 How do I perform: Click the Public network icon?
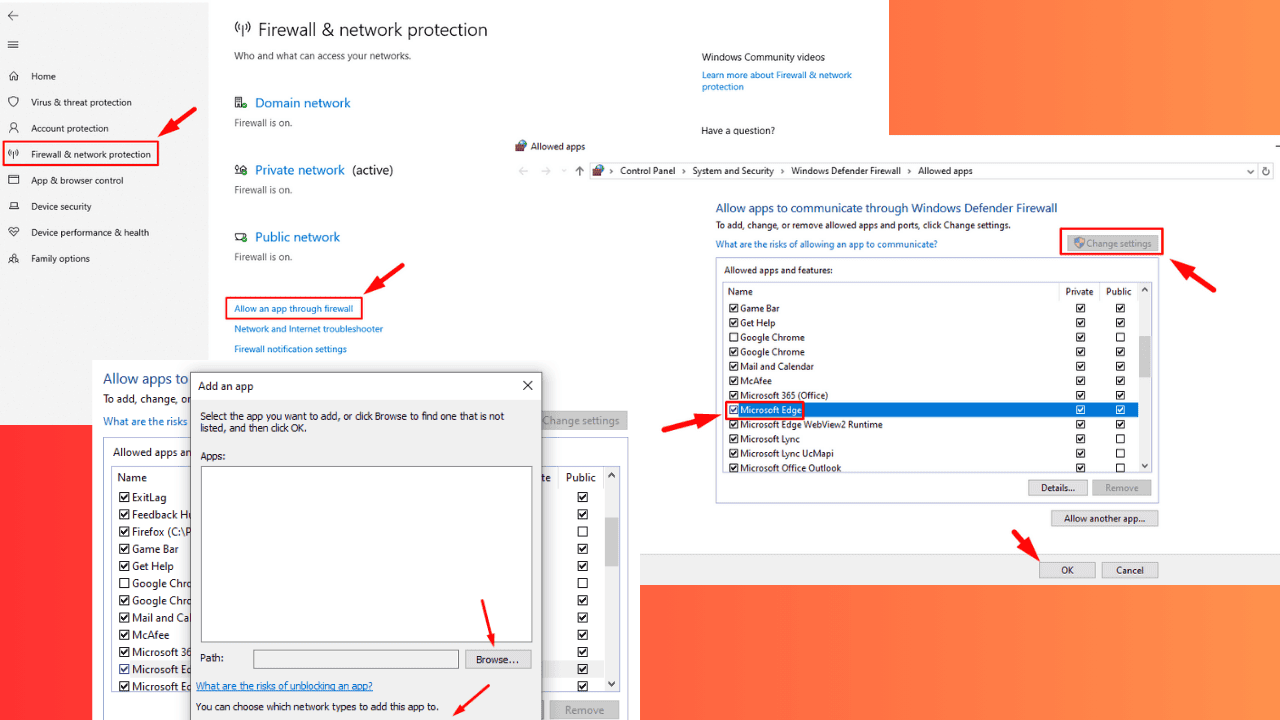click(x=240, y=237)
